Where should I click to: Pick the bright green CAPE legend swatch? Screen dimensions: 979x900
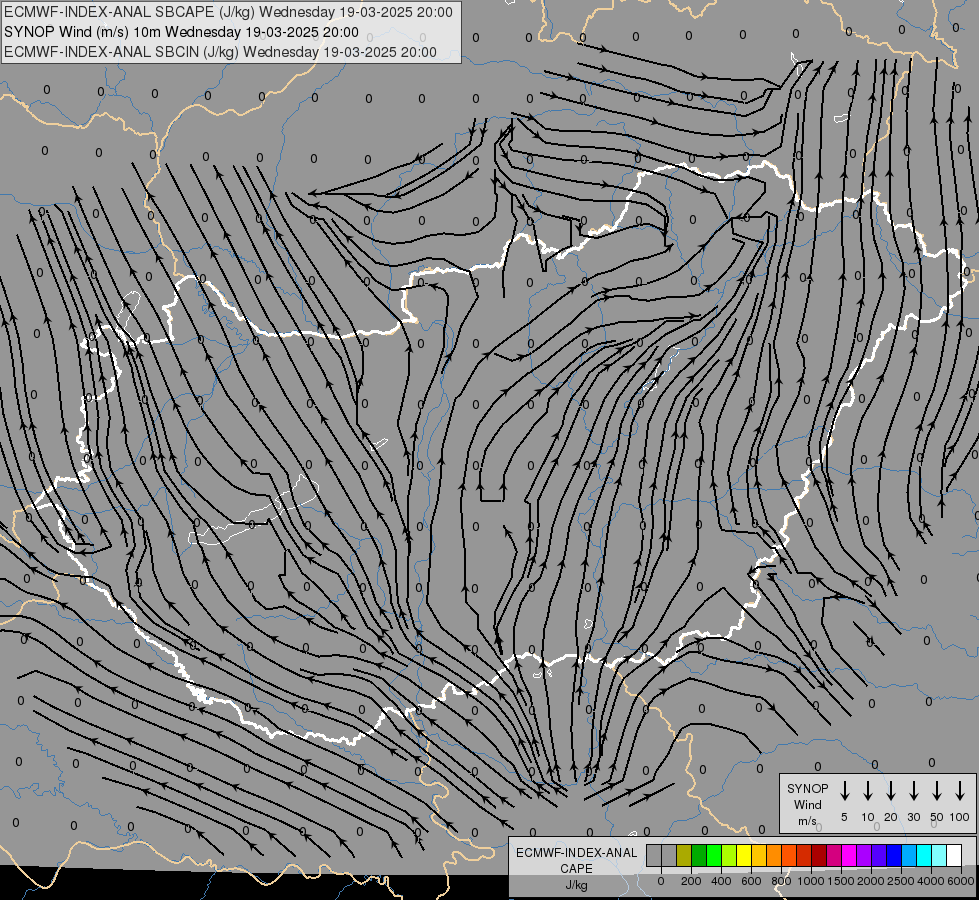[x=714, y=855]
